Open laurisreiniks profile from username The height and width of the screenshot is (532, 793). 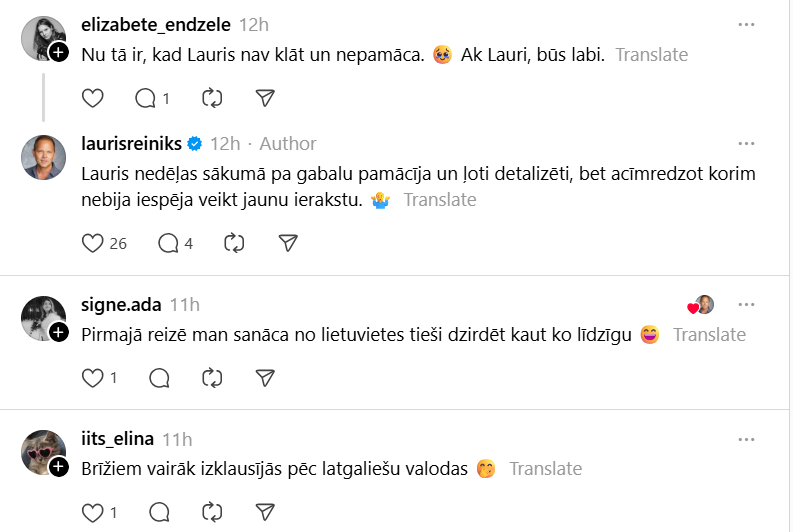click(130, 143)
